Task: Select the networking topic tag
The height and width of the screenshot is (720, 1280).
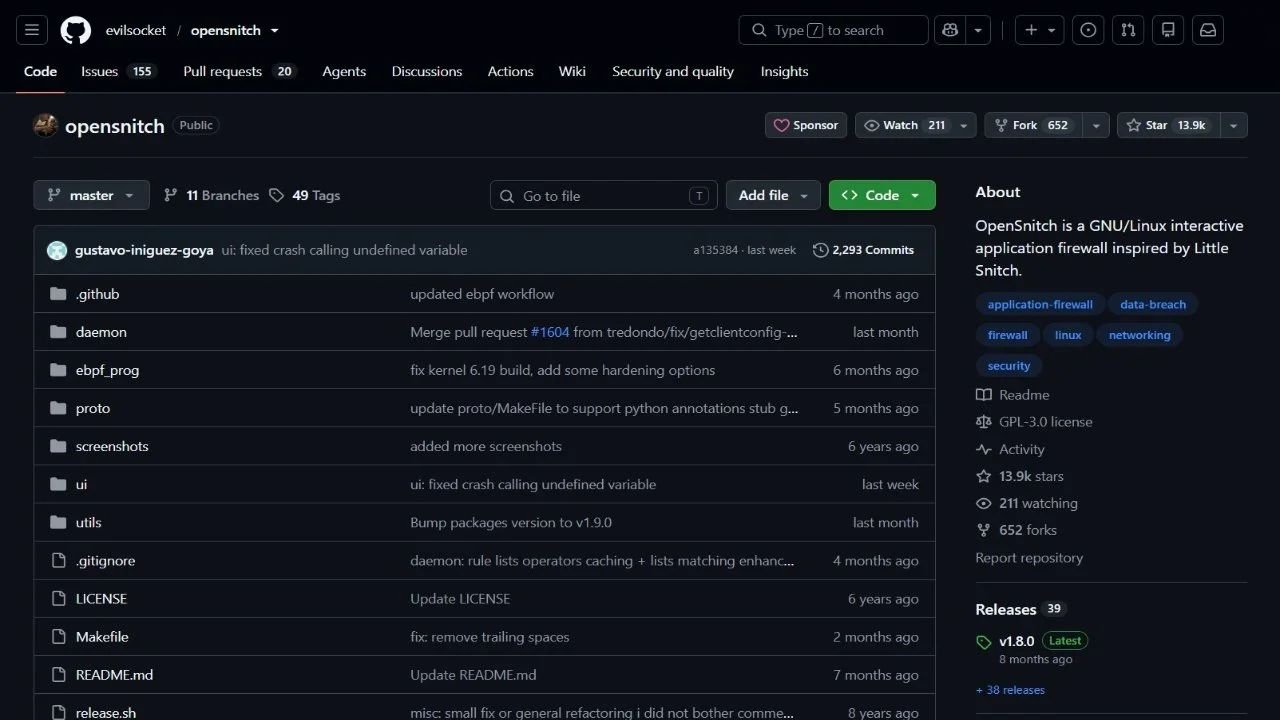Action: click(1139, 335)
